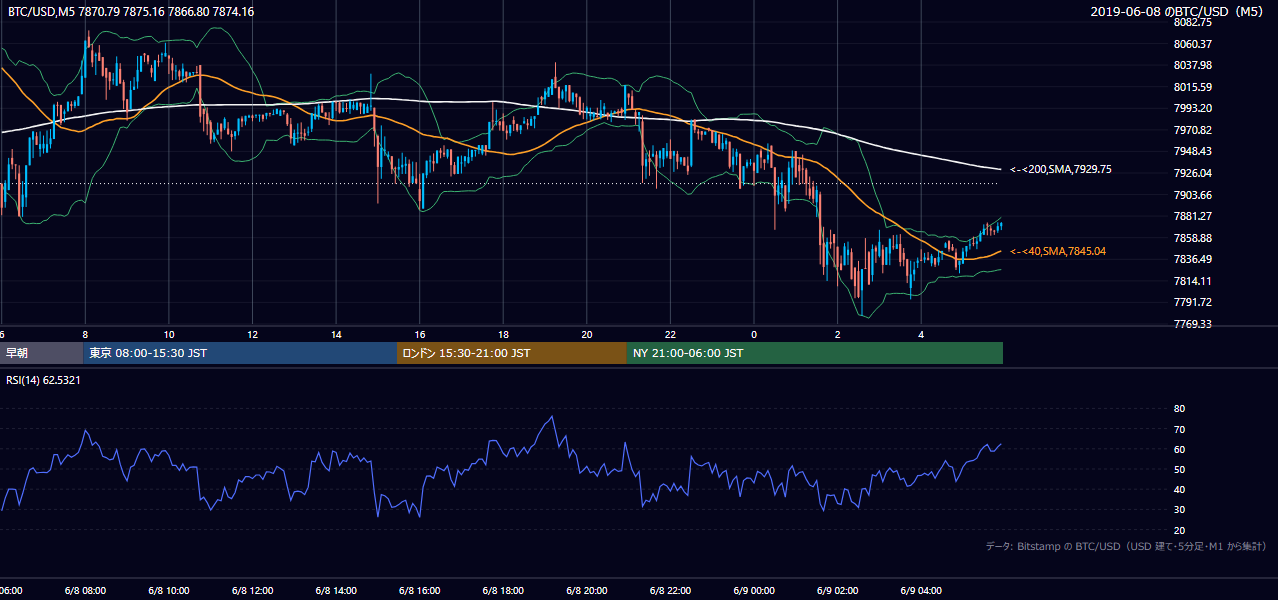This screenshot has height=600, width=1278.
Task: Select the ロンドン 15:30-21:00 JST session bar
Action: (x=512, y=353)
